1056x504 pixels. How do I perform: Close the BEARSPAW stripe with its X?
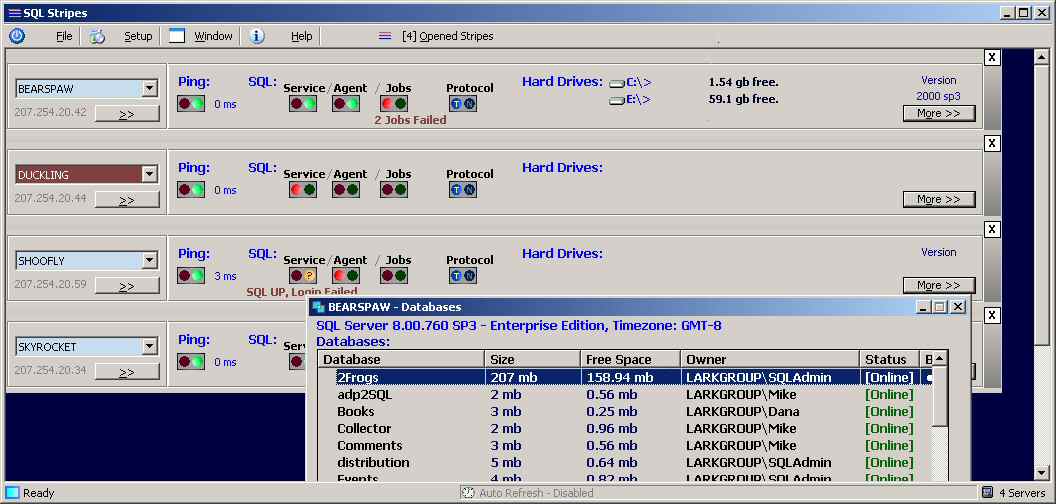coord(992,57)
